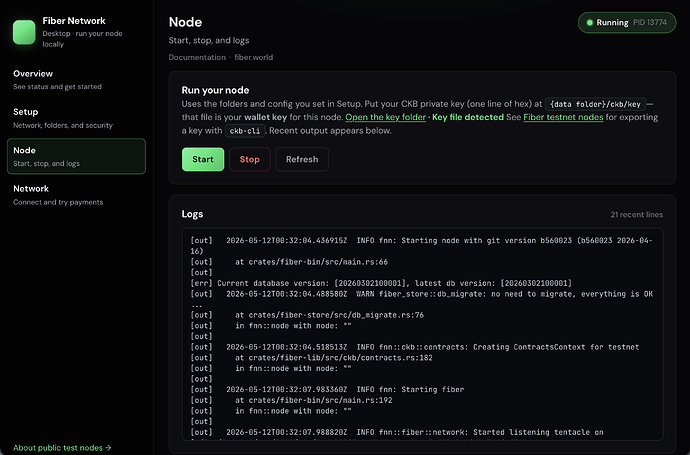Click log line at crates/fiber-bin/src/main.rs:66
This screenshot has width=690, height=455.
[x=289, y=262]
